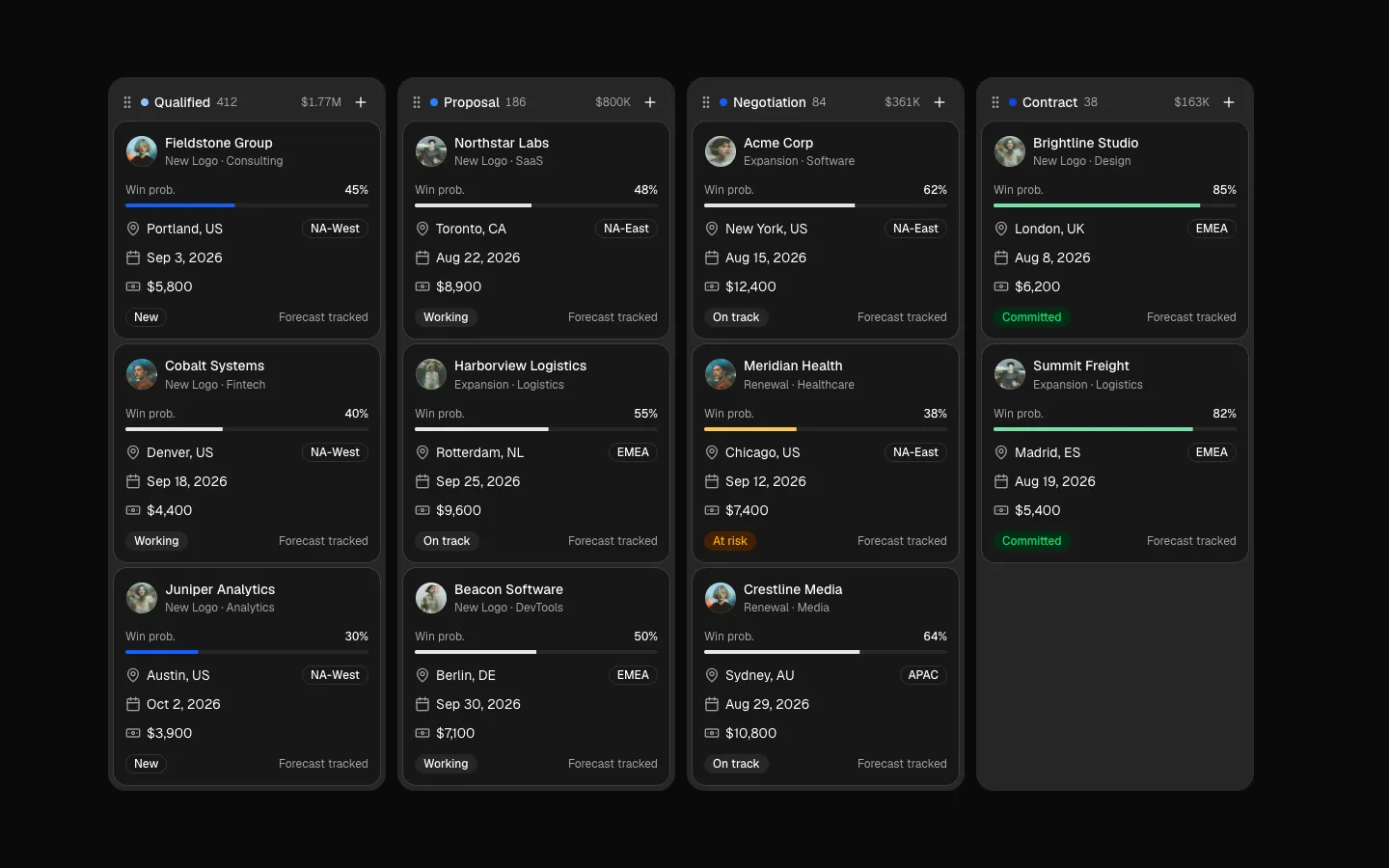
Task: Click calendar icon beside Sep 18, 2026
Action: click(x=133, y=481)
